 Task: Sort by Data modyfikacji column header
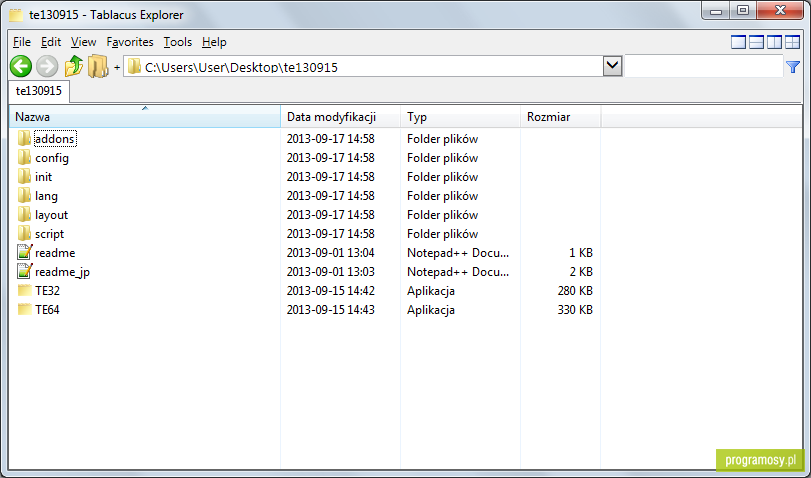tap(340, 117)
